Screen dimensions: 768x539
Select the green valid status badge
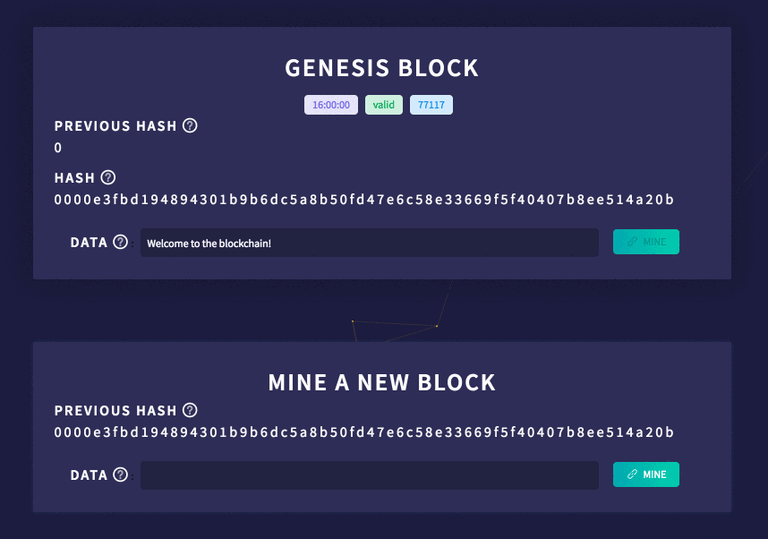point(384,105)
